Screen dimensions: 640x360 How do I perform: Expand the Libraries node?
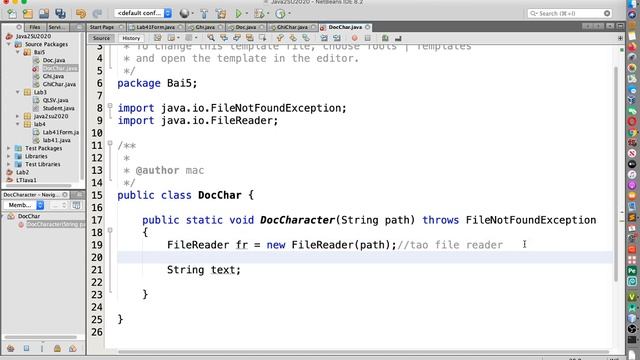coord(9,156)
